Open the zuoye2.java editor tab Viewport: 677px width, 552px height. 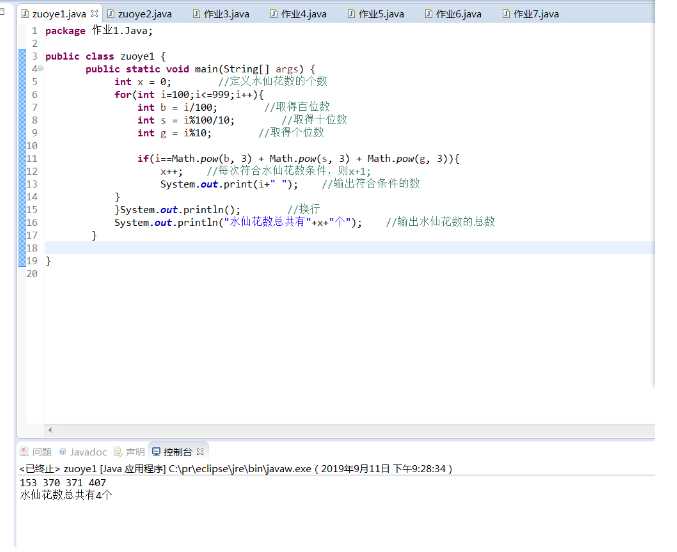(x=145, y=14)
